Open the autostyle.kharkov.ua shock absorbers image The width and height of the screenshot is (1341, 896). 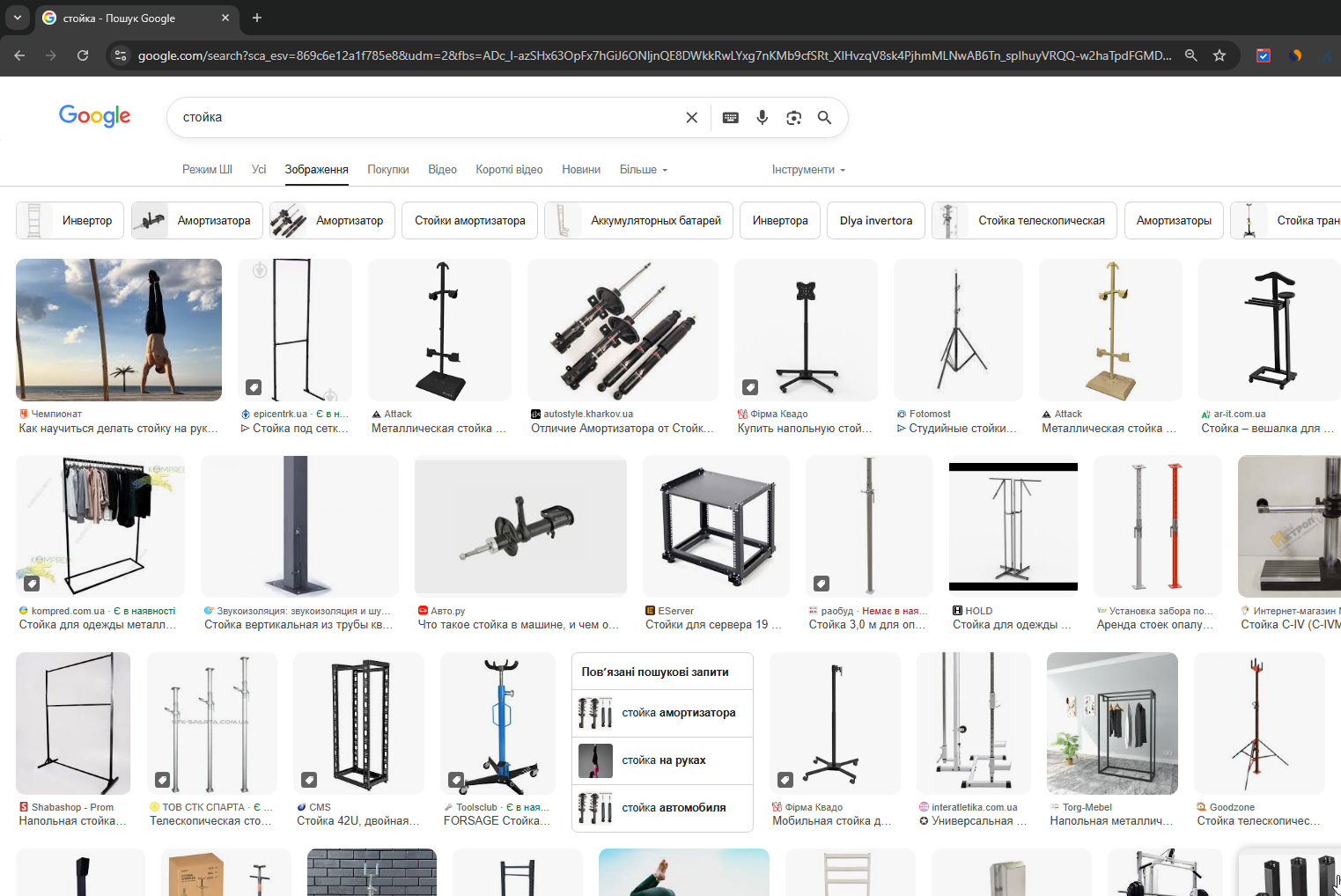coord(623,330)
